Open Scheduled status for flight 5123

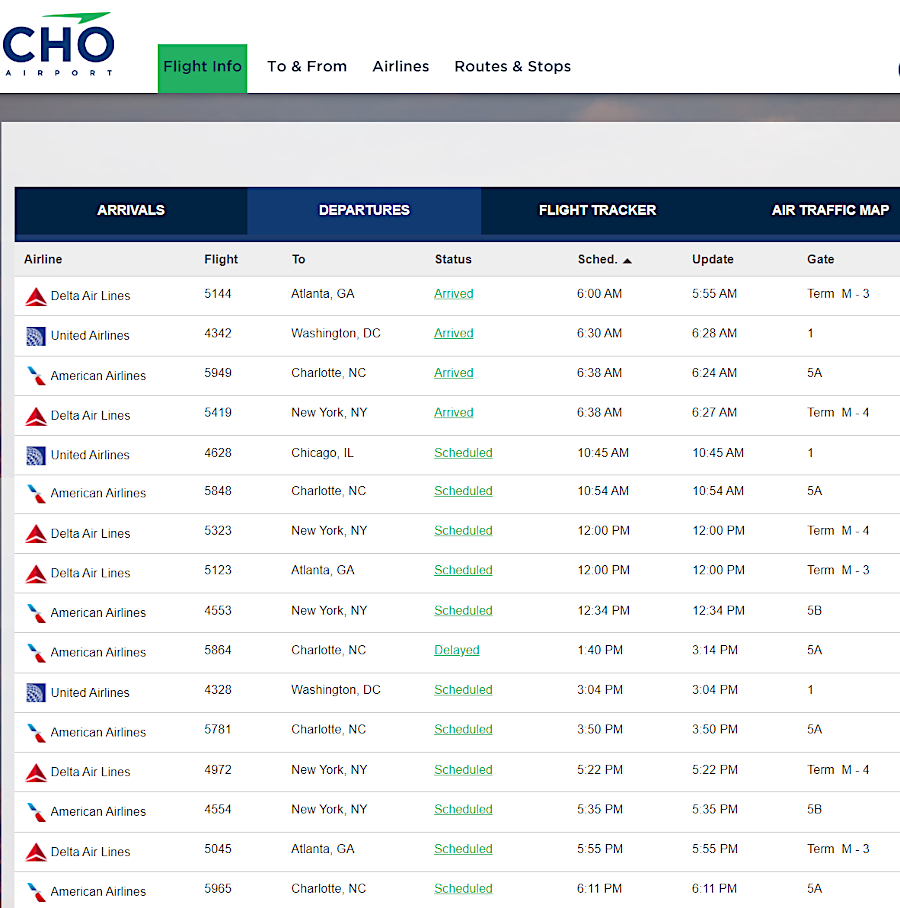(463, 570)
